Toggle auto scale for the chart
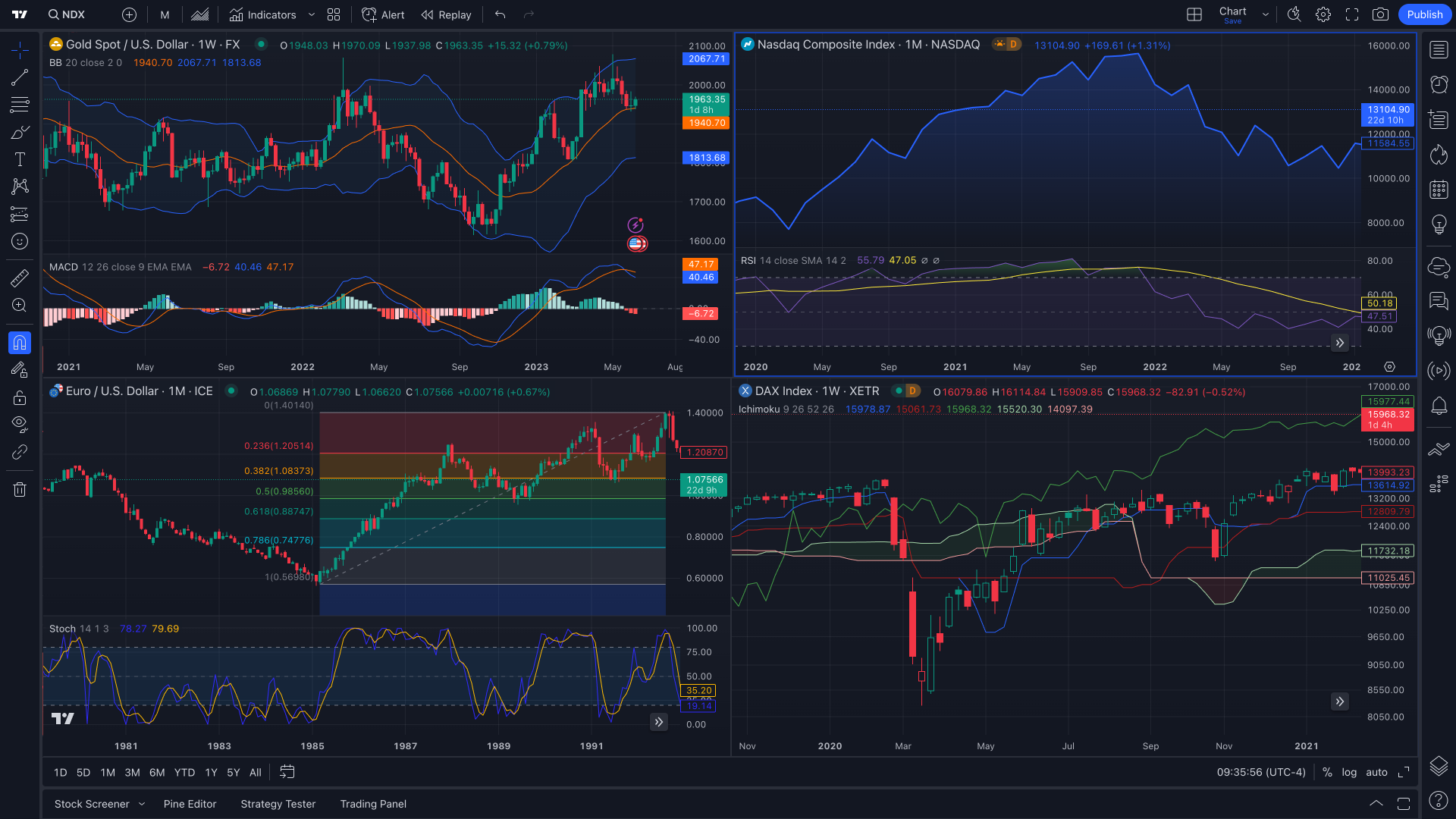 pos(1376,772)
